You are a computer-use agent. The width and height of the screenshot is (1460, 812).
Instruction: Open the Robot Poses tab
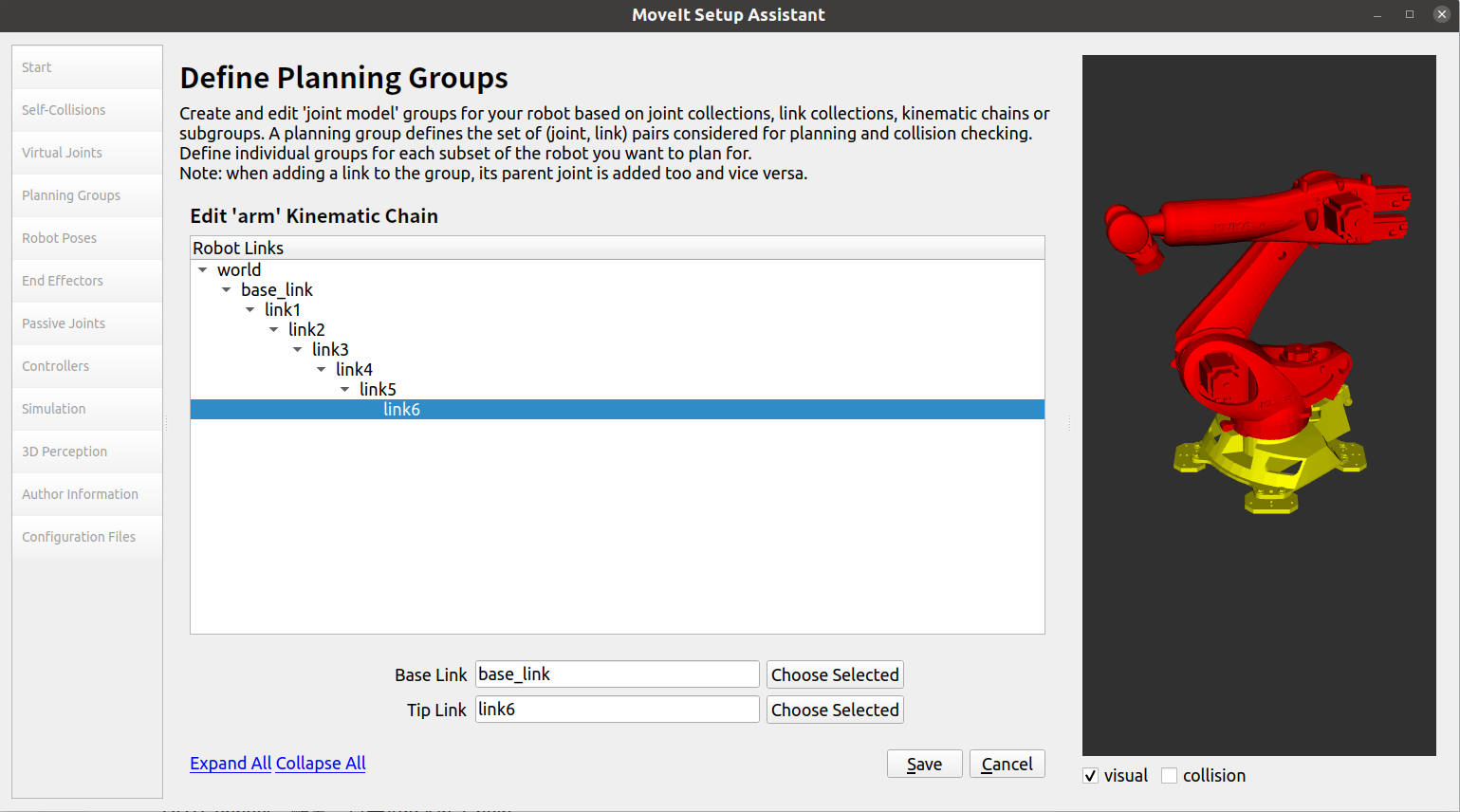(86, 238)
